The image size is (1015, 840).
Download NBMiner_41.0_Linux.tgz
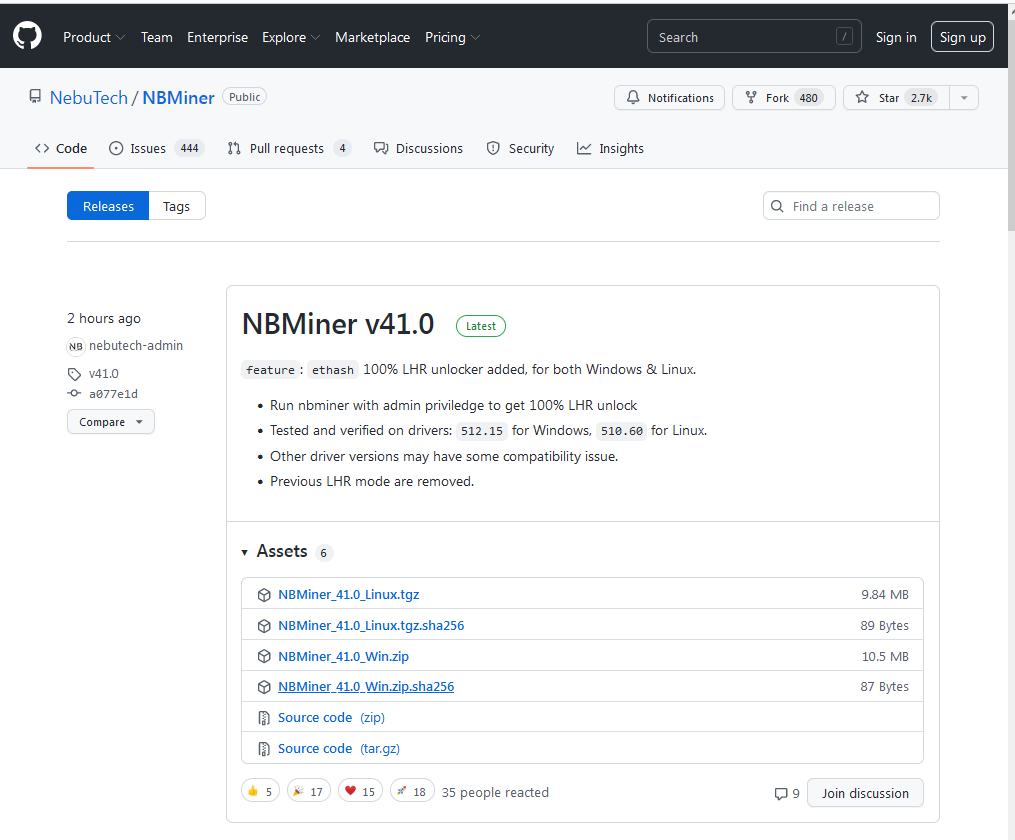tap(348, 594)
